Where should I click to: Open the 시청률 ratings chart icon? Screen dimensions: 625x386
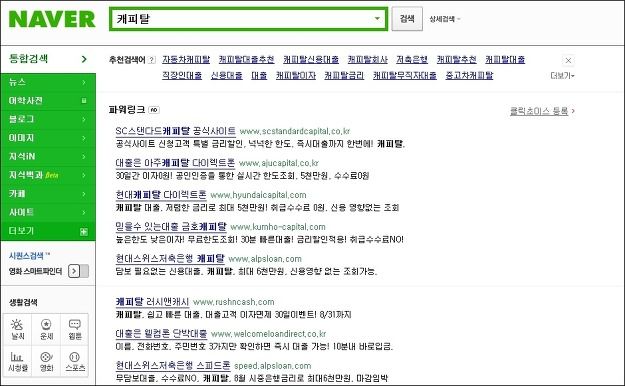click(18, 362)
